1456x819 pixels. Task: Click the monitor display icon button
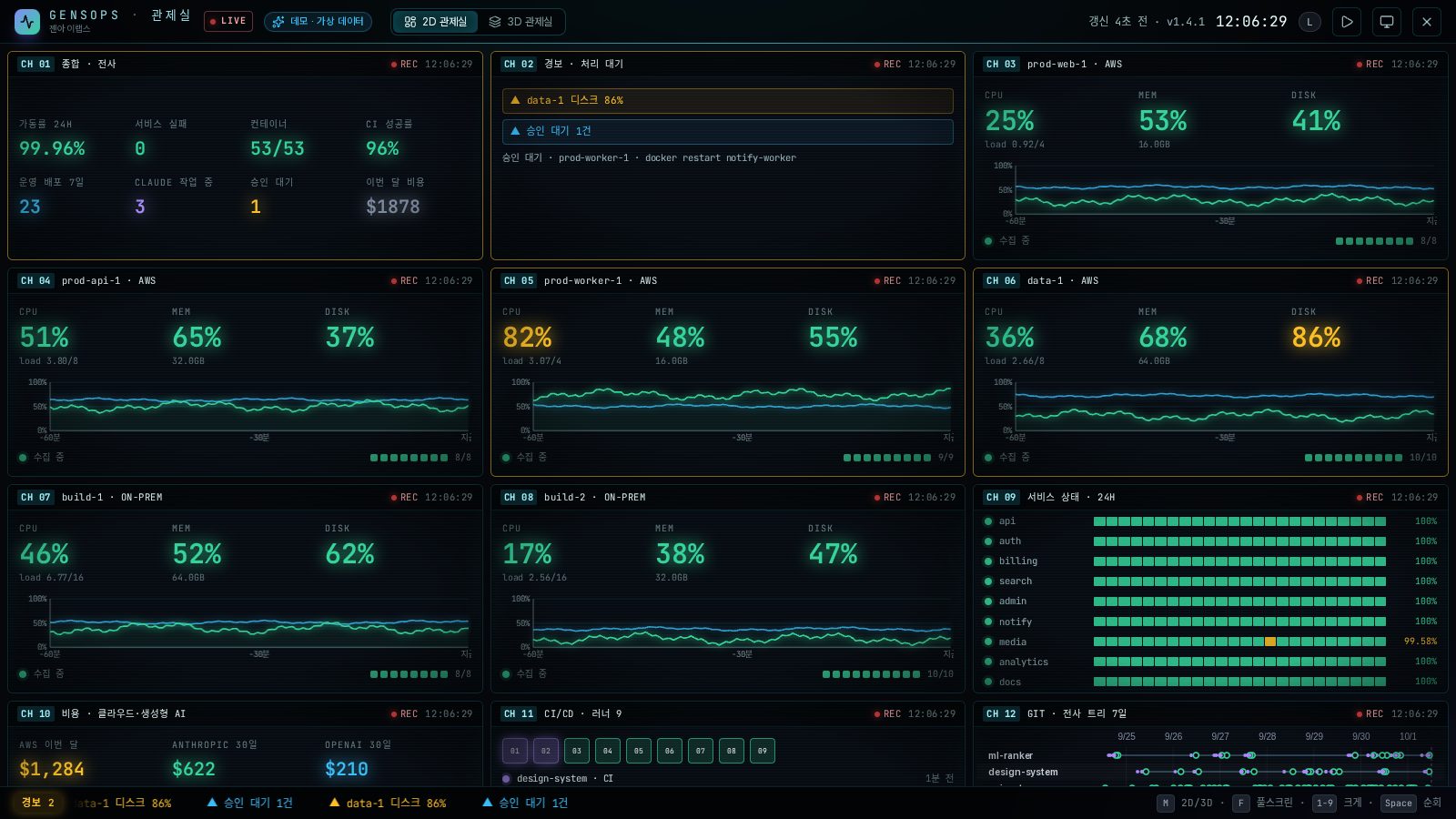click(x=1387, y=22)
